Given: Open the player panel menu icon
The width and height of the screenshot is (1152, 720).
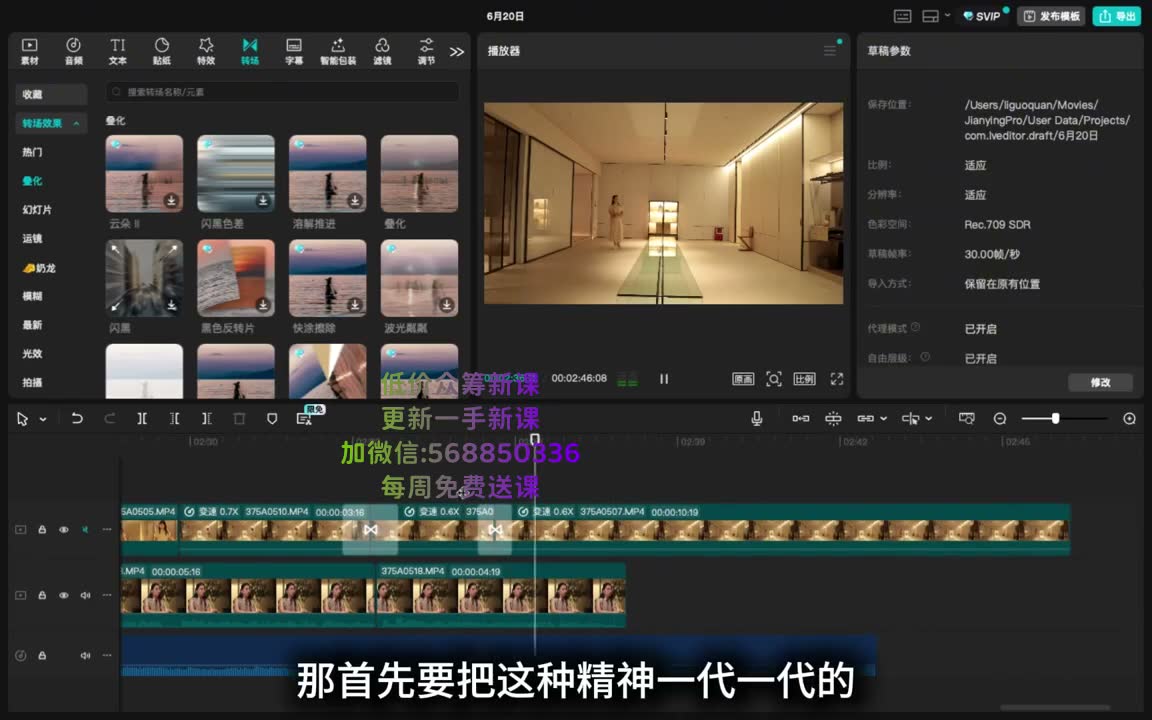Looking at the screenshot, I should point(830,51).
